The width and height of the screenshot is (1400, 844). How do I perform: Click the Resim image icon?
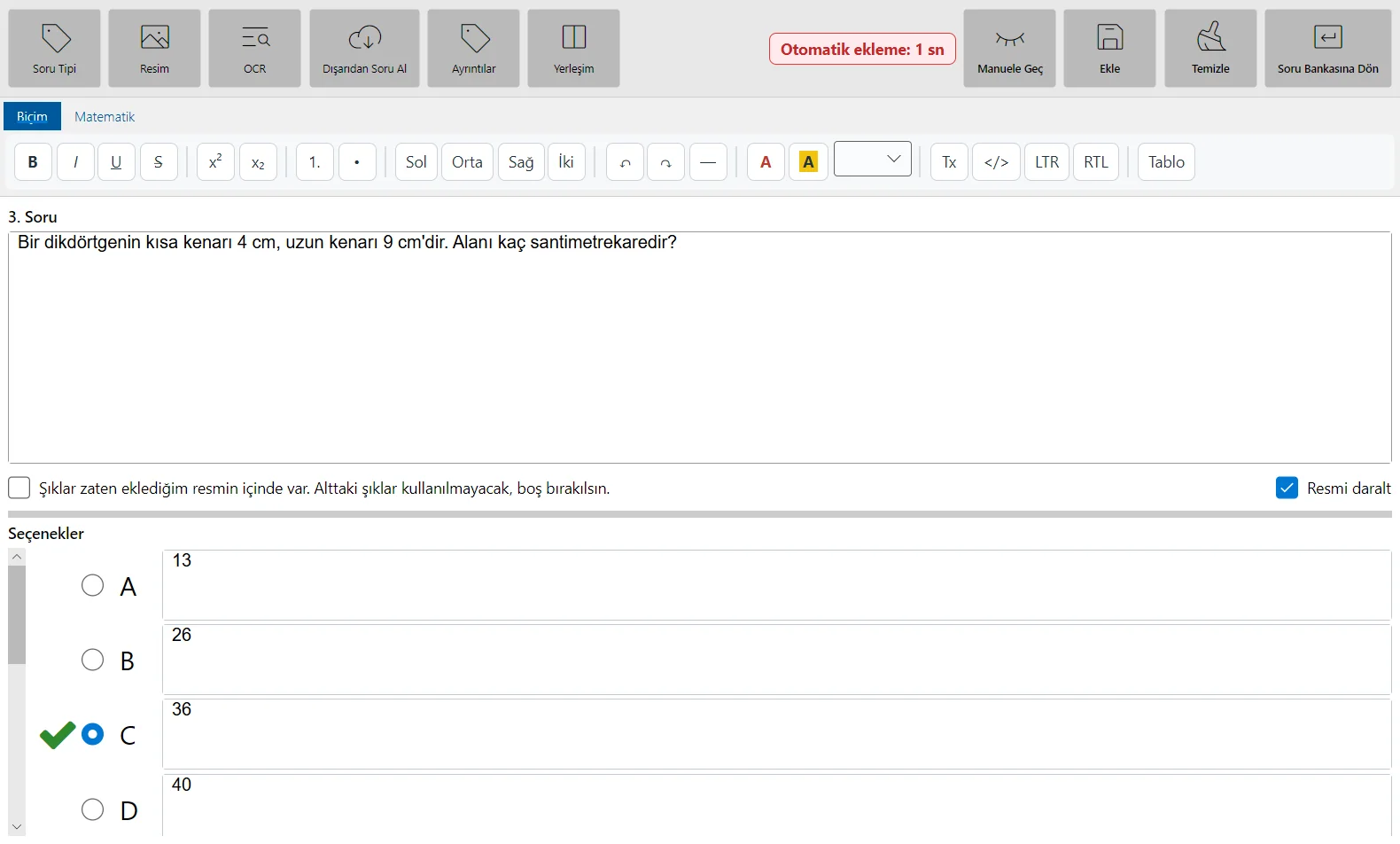[154, 48]
